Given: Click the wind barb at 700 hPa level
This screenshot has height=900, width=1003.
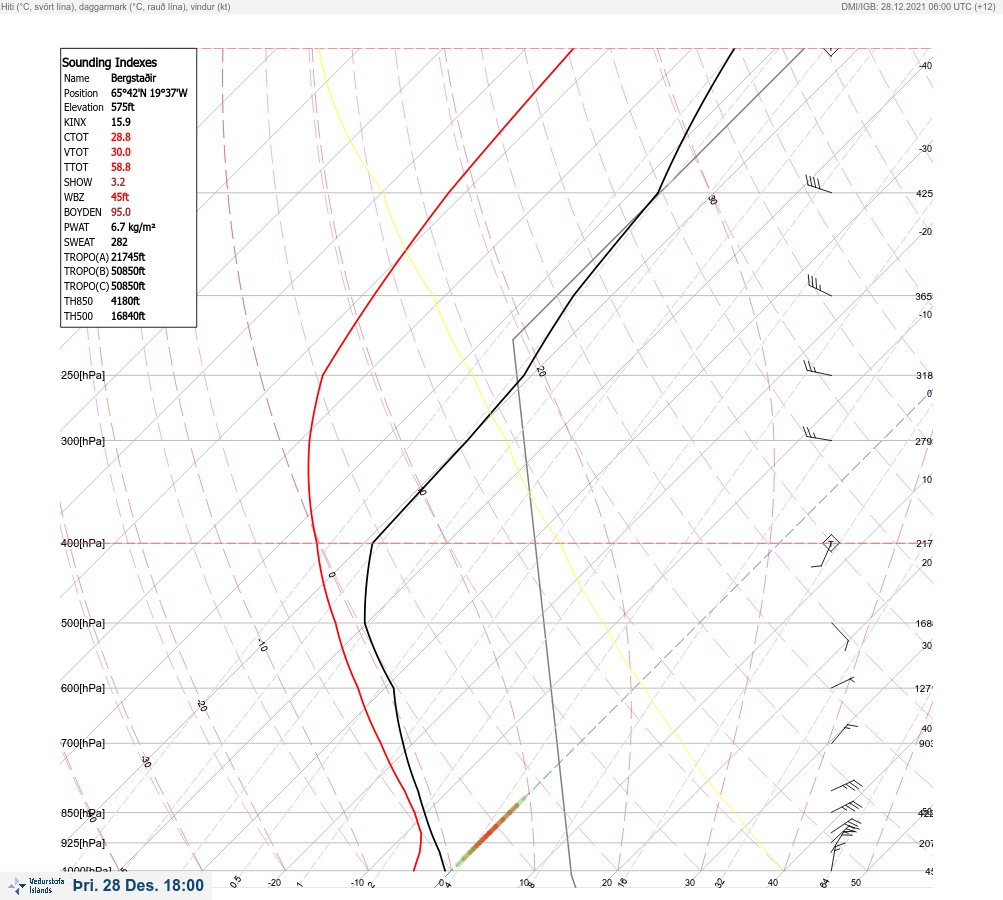Looking at the screenshot, I should pyautogui.click(x=844, y=734).
